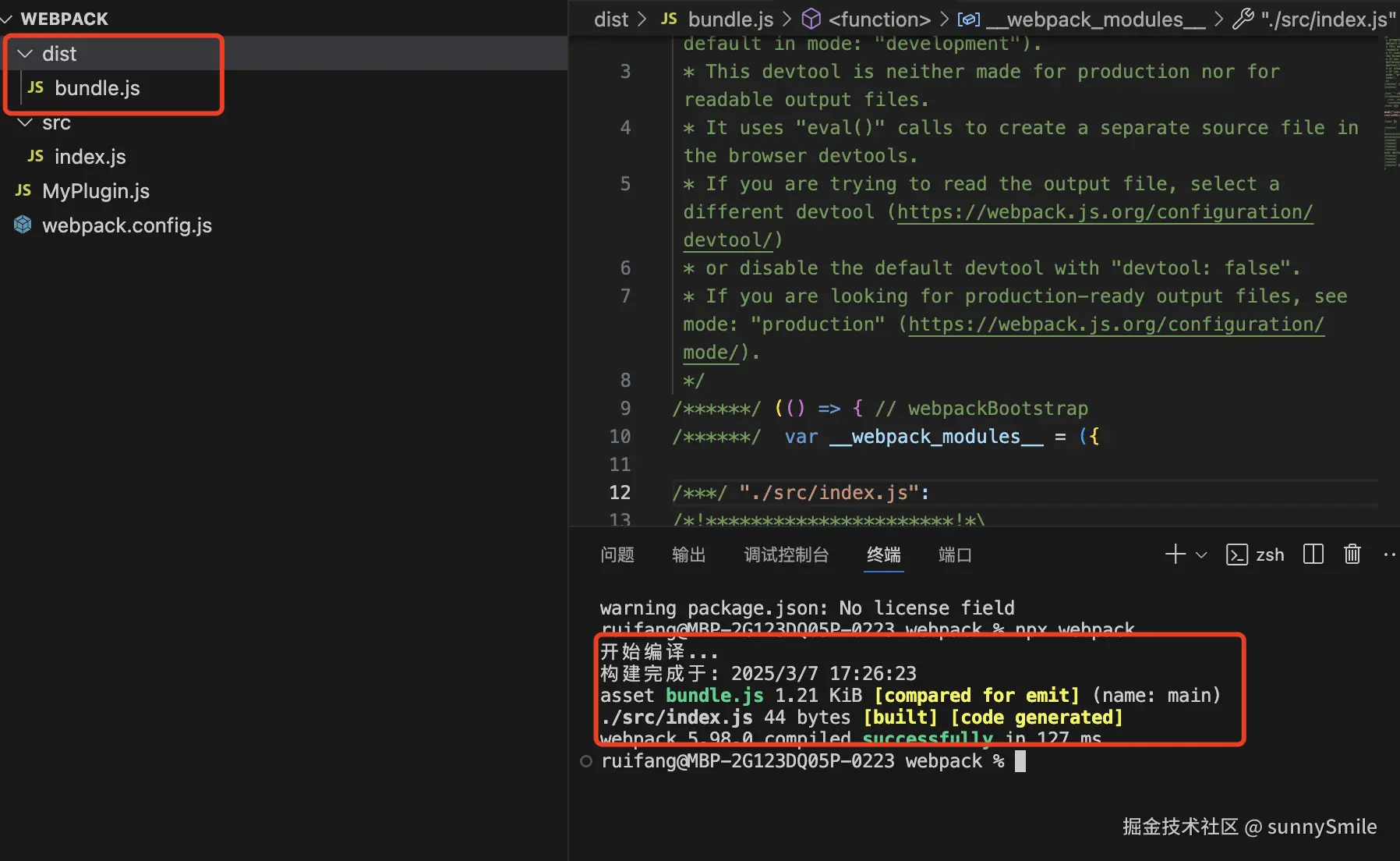Image resolution: width=1400 pixels, height=861 pixels.
Task: Click the zsh terminal name label
Action: pyautogui.click(x=1270, y=555)
